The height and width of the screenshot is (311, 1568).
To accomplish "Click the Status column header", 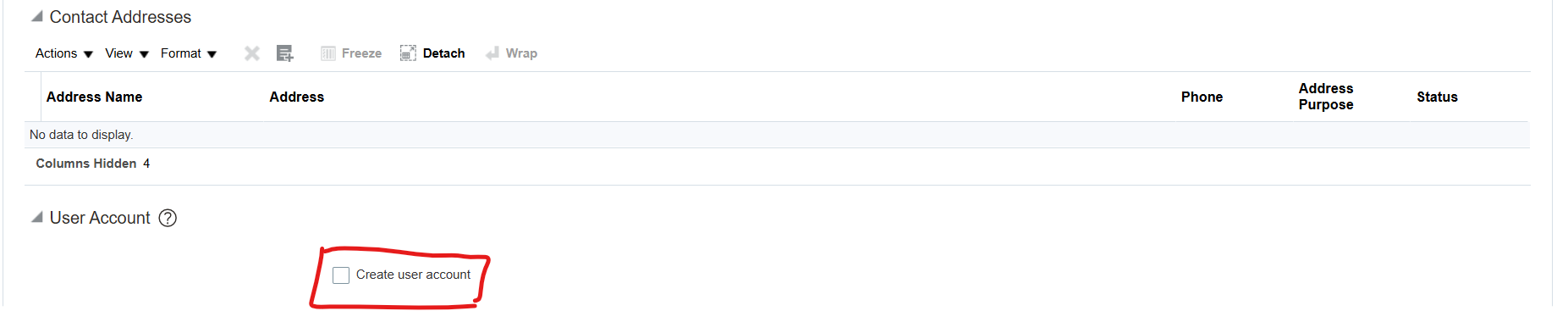I will [x=1437, y=97].
